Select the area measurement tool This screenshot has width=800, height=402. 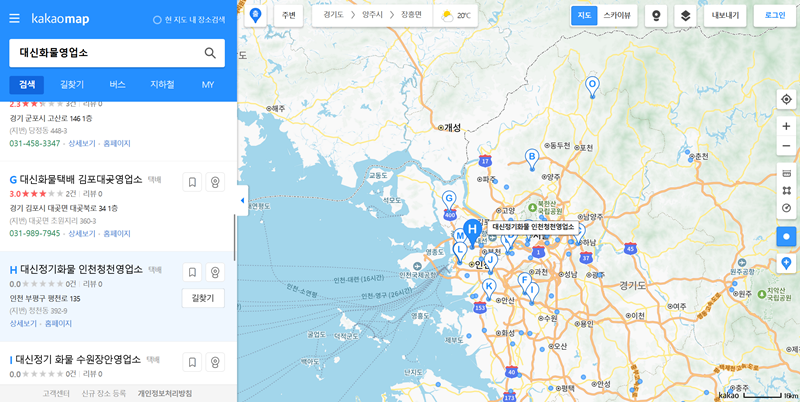[786, 190]
